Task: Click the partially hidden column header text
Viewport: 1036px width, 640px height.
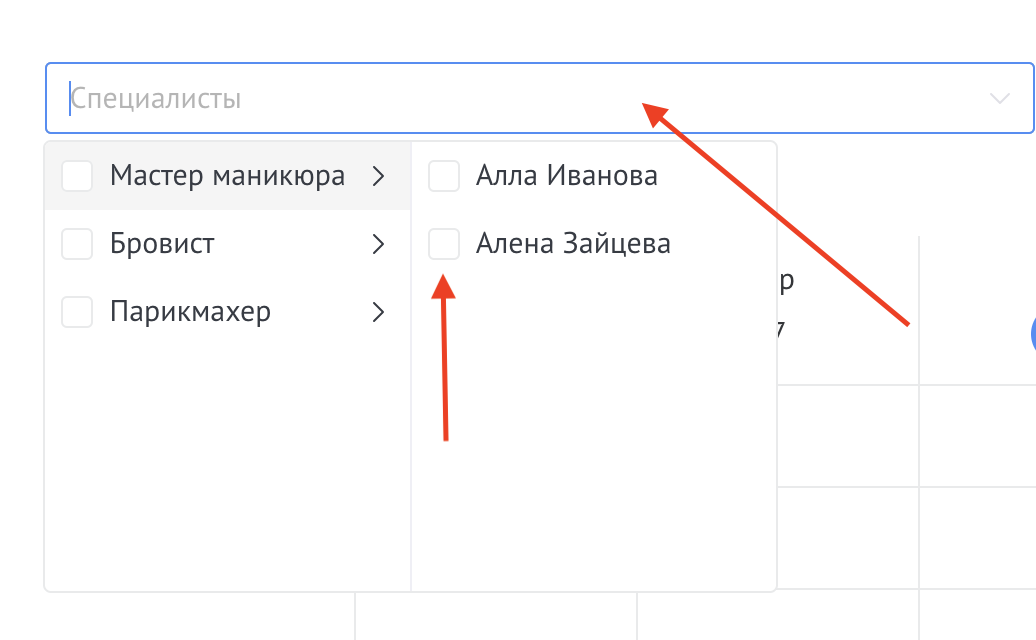Action: click(x=786, y=281)
